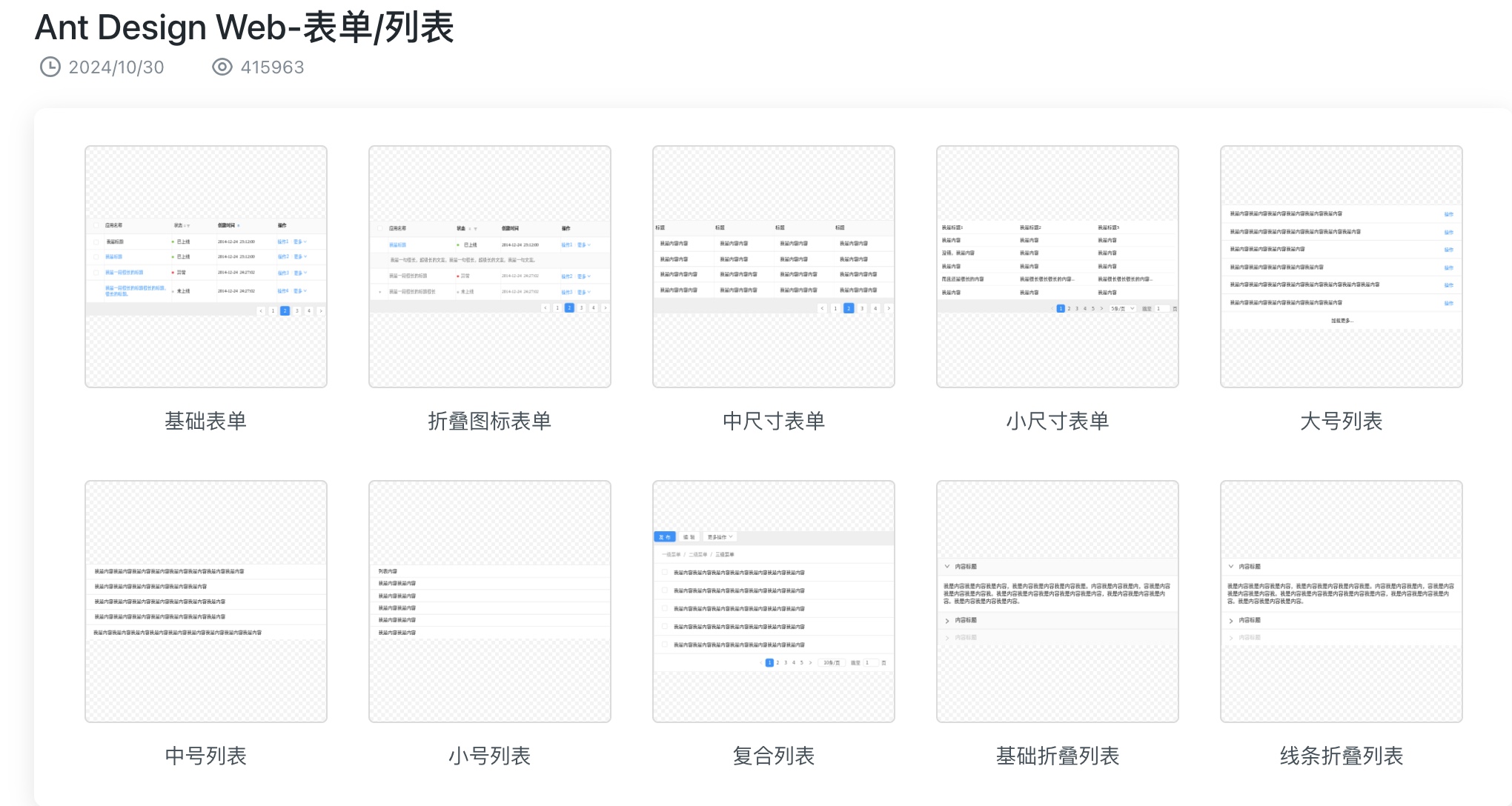1512x806 pixels.
Task: Click the 折叠图标表单 caption label
Action: tap(490, 422)
